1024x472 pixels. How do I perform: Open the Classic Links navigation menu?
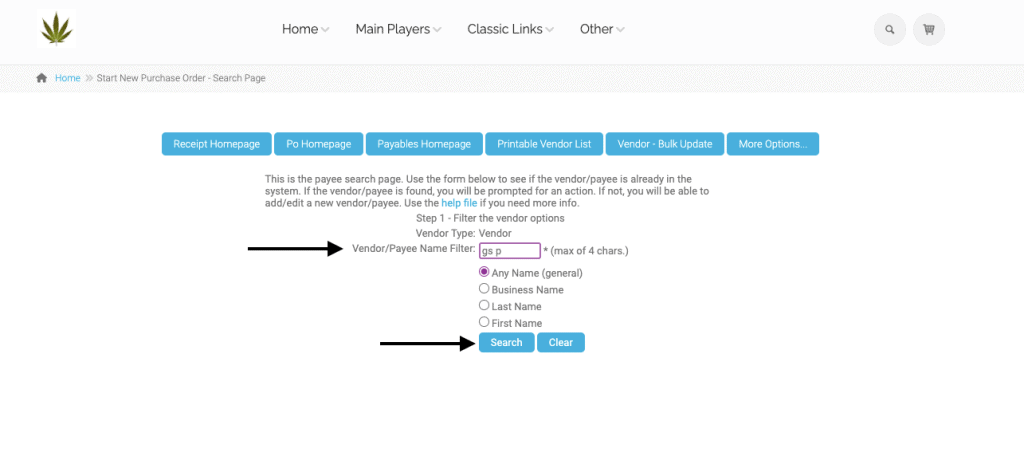click(505, 29)
